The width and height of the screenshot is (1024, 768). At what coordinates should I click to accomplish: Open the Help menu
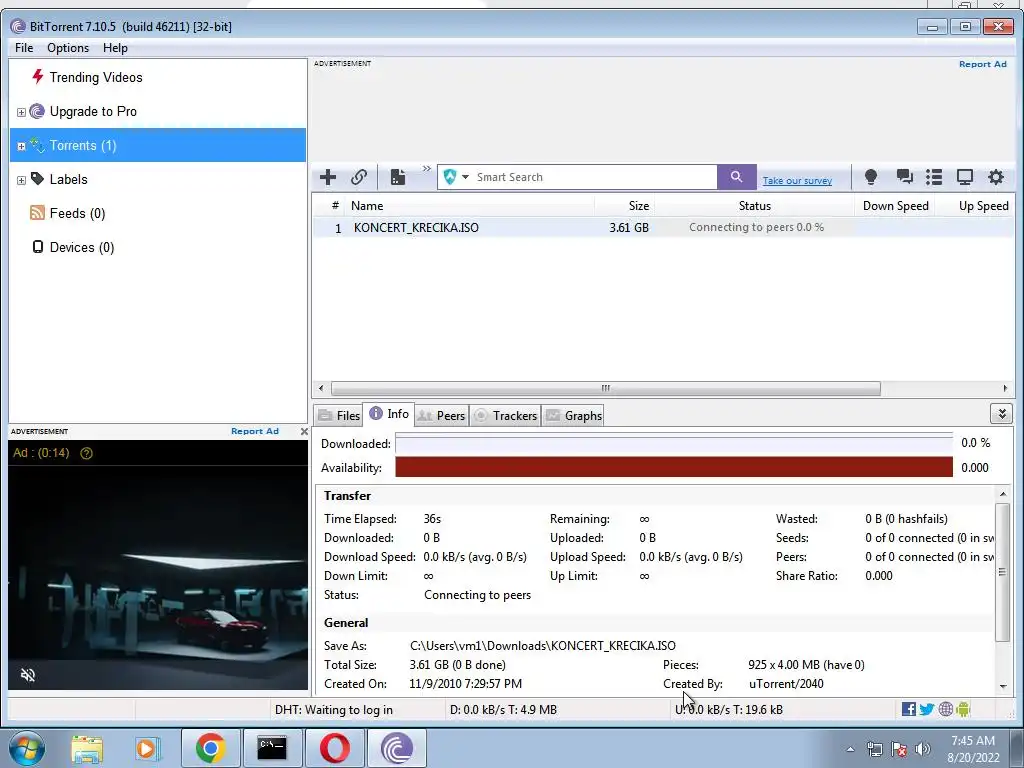point(115,48)
